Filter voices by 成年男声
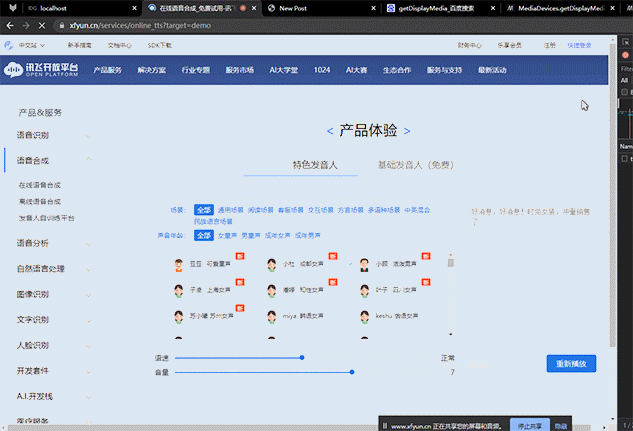Image resolution: width=633 pixels, height=431 pixels. point(308,235)
